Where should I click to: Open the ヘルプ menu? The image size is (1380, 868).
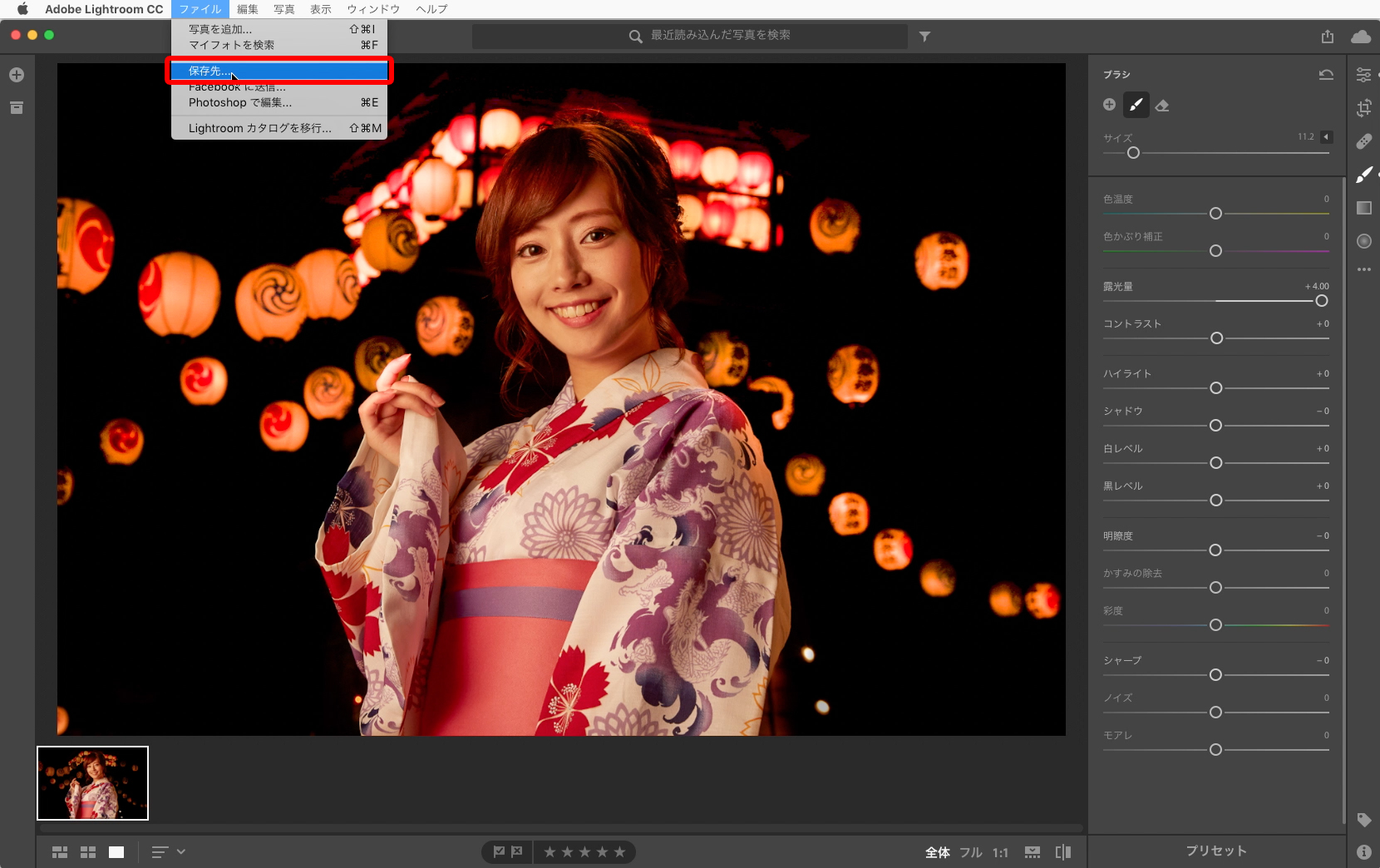431,9
